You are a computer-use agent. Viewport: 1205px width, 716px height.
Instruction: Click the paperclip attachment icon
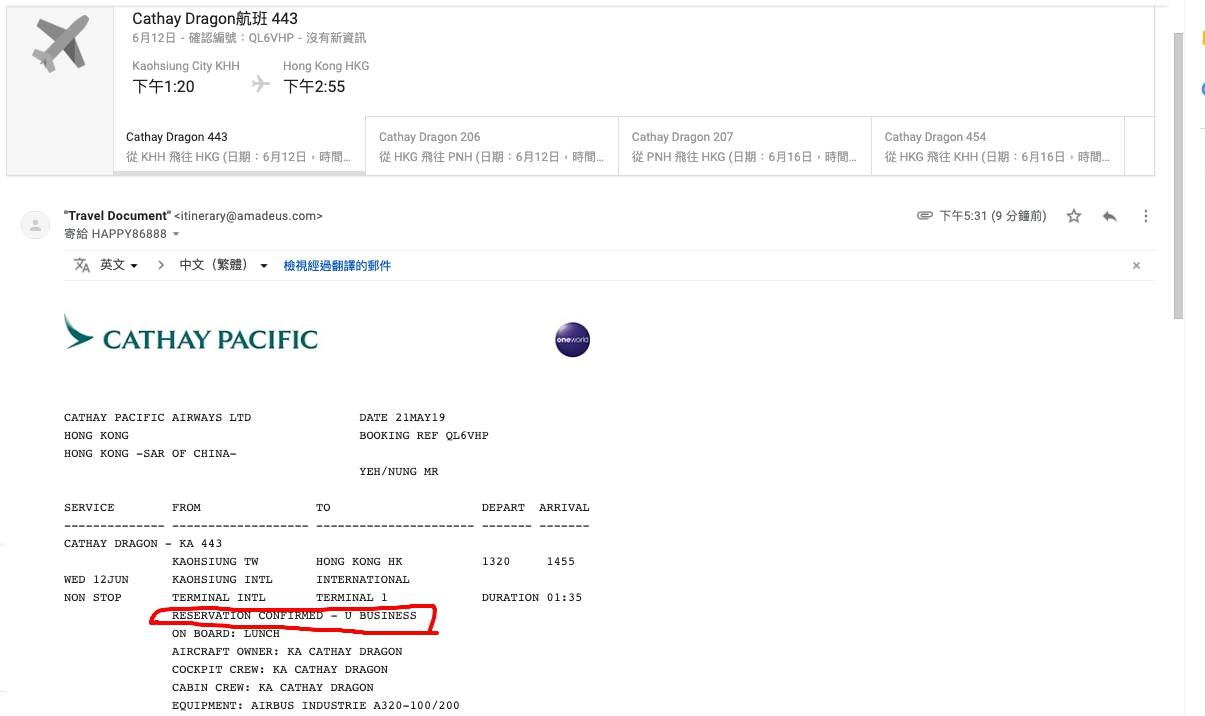click(x=925, y=216)
